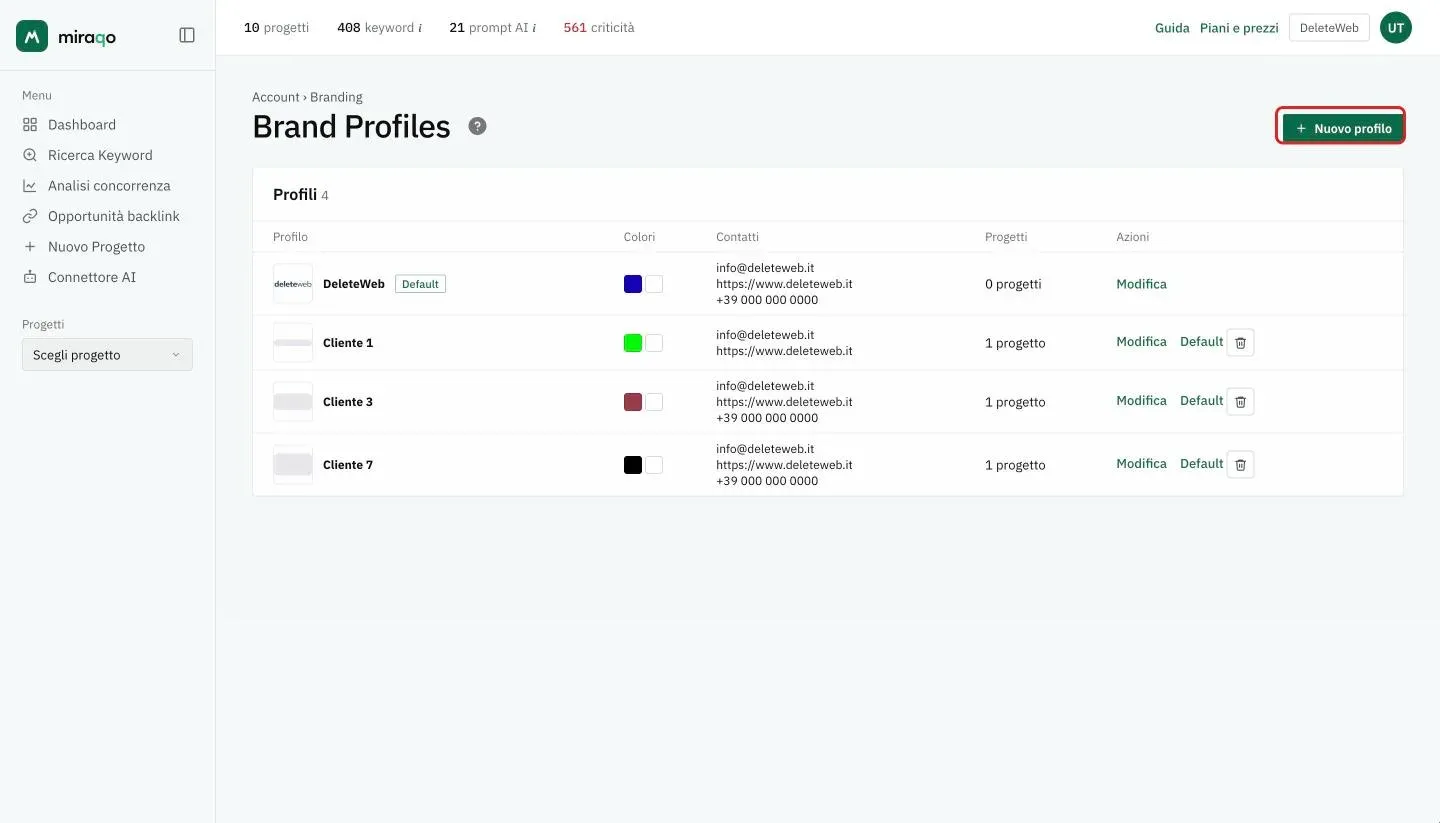The height and width of the screenshot is (823, 1440).
Task: Click the deleteweb logo thumbnail
Action: pos(293,284)
